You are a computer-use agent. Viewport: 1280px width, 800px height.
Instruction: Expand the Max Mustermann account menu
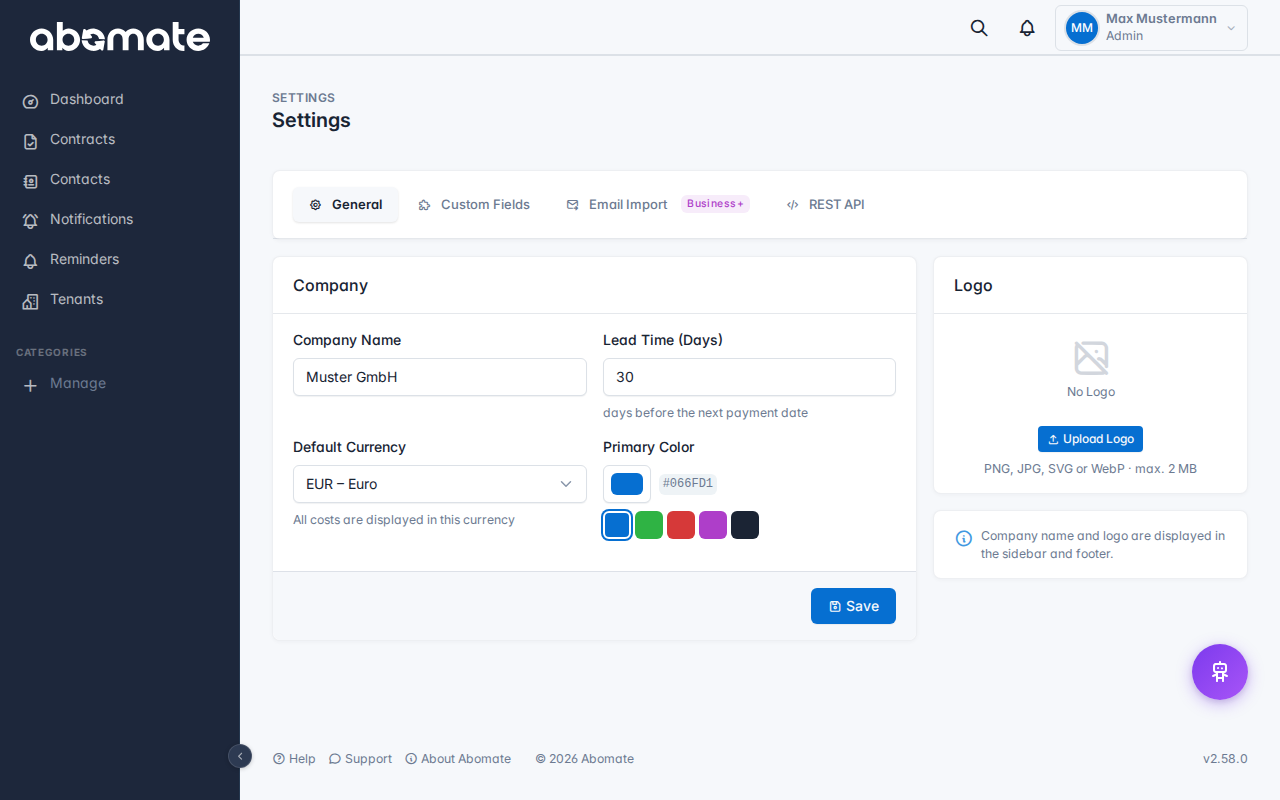(1151, 27)
